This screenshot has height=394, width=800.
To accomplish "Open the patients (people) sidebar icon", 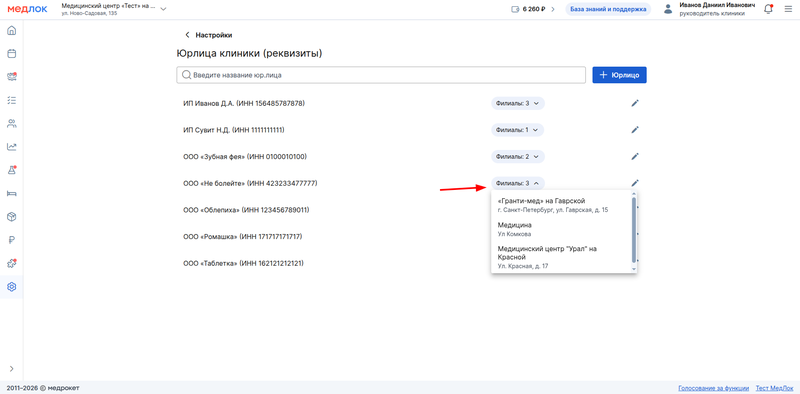I will [11, 124].
